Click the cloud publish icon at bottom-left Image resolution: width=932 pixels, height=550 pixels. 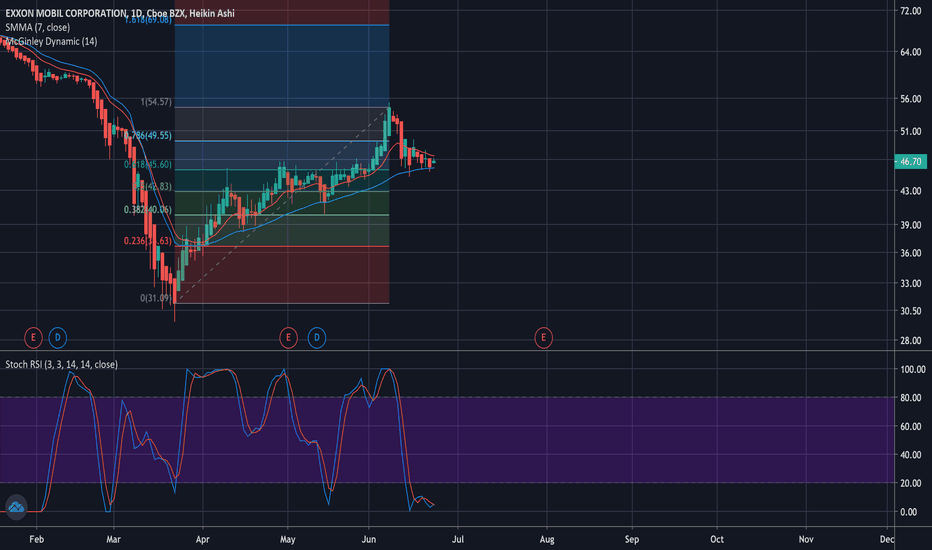pos(16,507)
